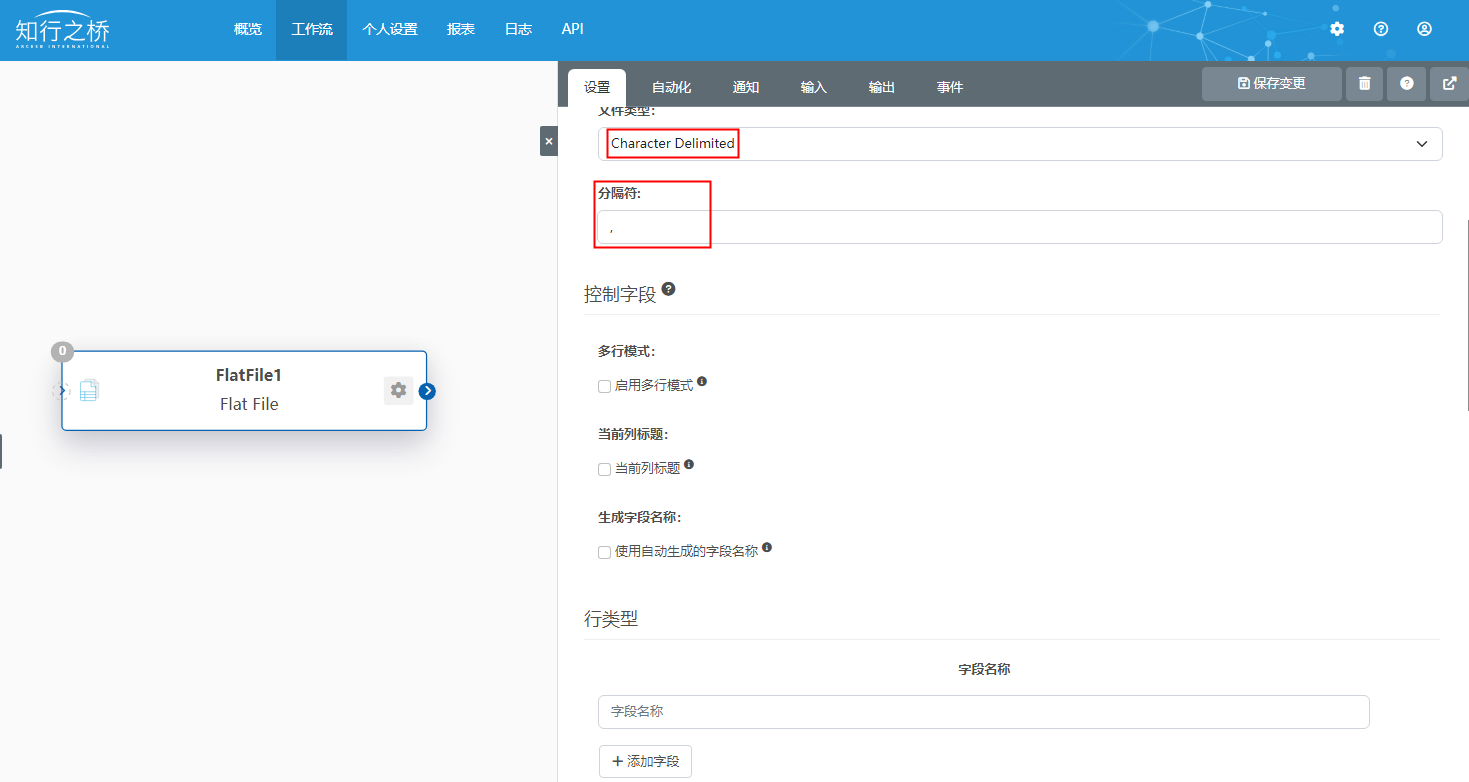Open the Character Delimited file type dropdown
Image resolution: width=1469 pixels, height=782 pixels.
pos(1020,144)
